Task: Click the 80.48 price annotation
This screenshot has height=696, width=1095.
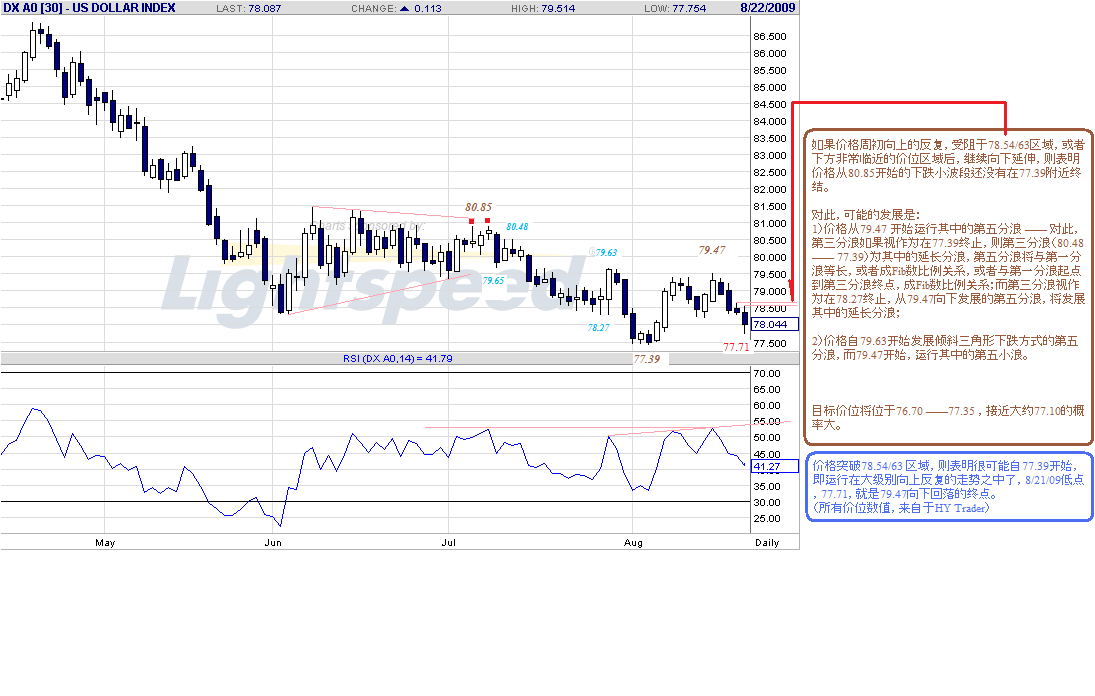Action: pos(517,227)
